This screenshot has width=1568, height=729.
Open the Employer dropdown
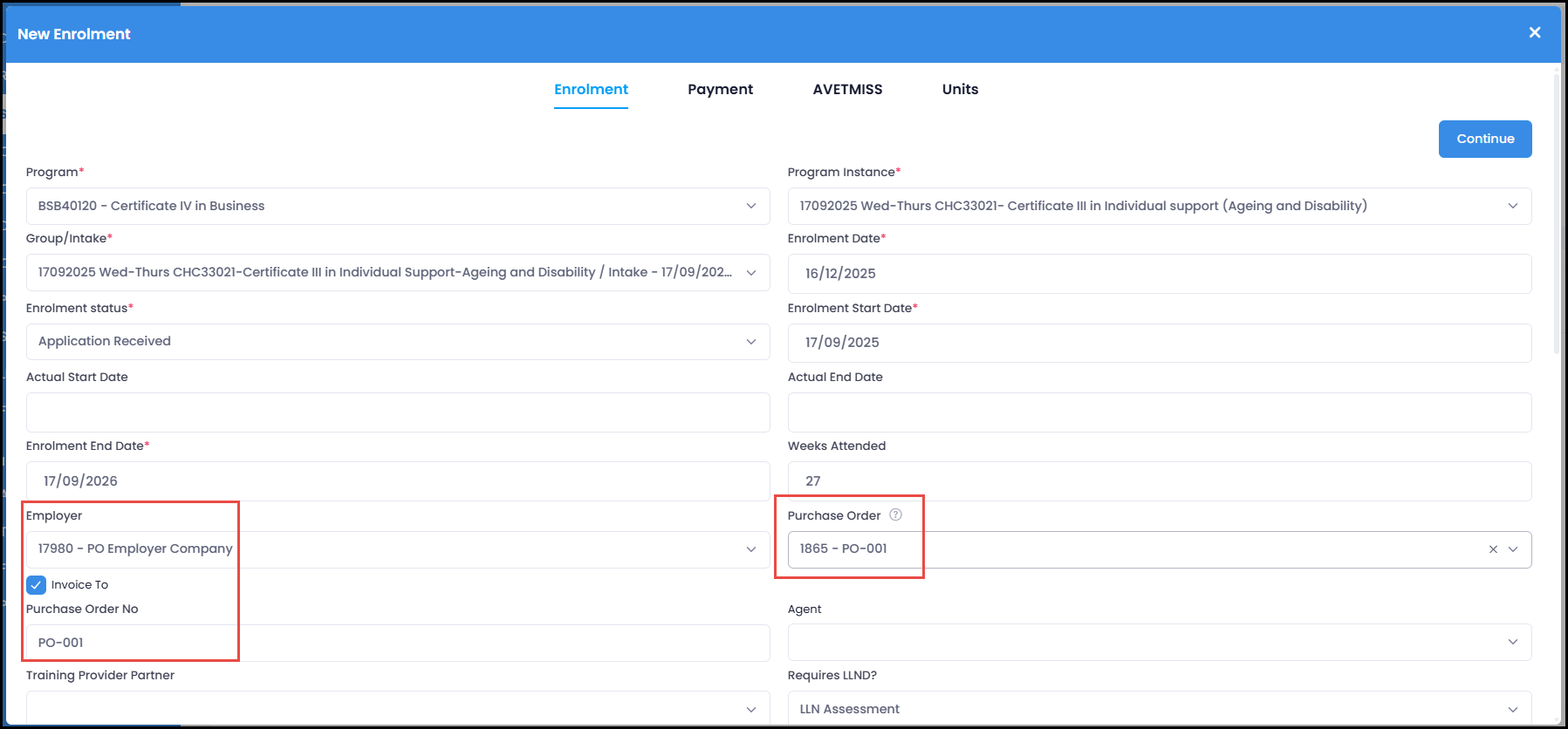click(397, 549)
